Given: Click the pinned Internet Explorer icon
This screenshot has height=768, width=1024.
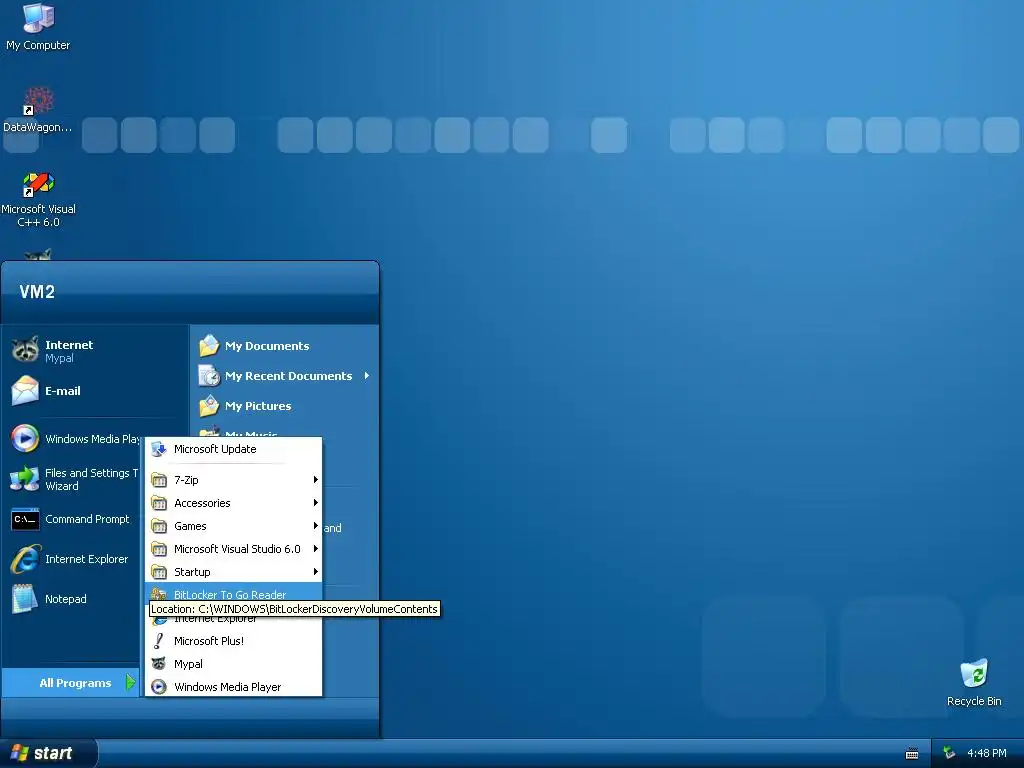Looking at the screenshot, I should [25, 559].
